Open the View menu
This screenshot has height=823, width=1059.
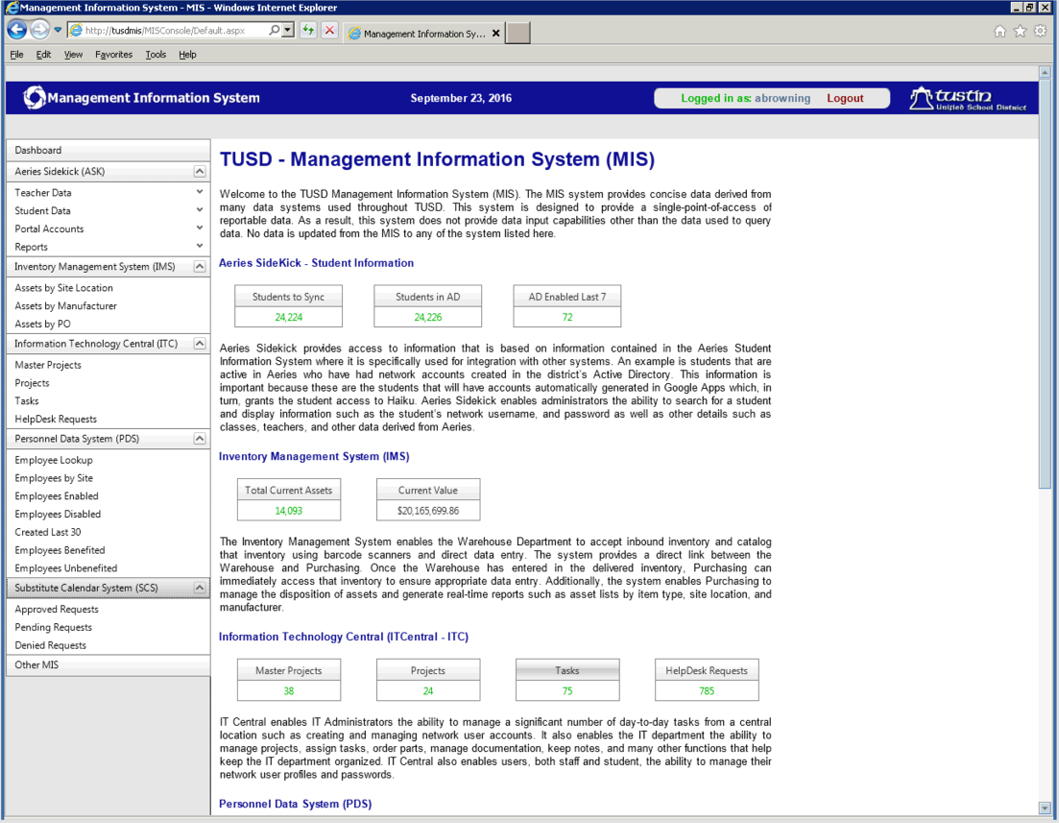[73, 55]
